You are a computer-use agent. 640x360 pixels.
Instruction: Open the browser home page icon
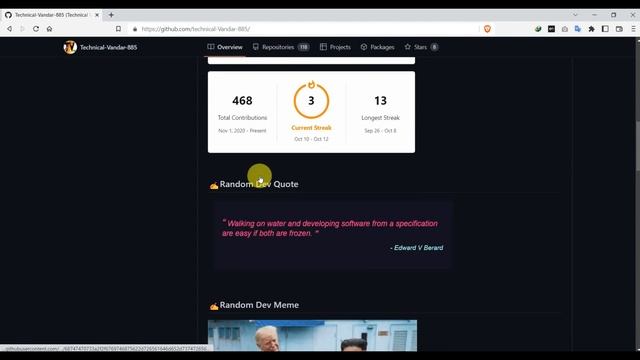[x=49, y=29]
